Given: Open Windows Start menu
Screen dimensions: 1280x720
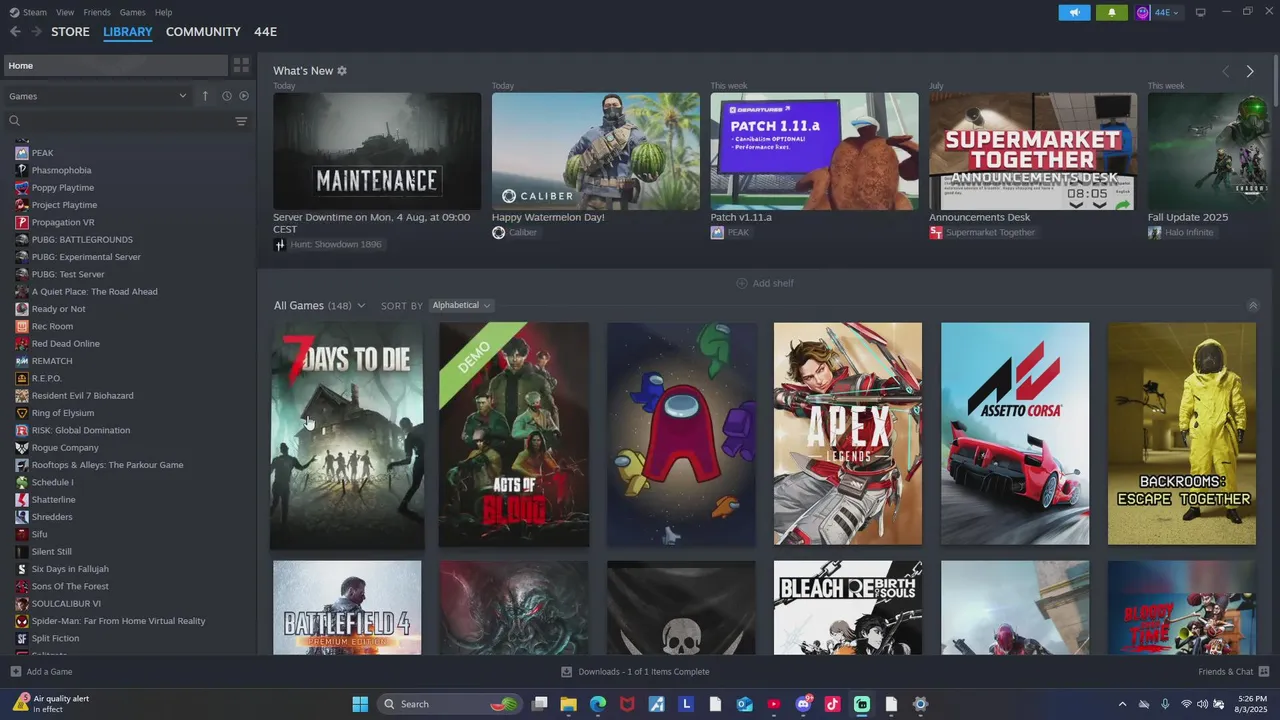Looking at the screenshot, I should tap(360, 704).
